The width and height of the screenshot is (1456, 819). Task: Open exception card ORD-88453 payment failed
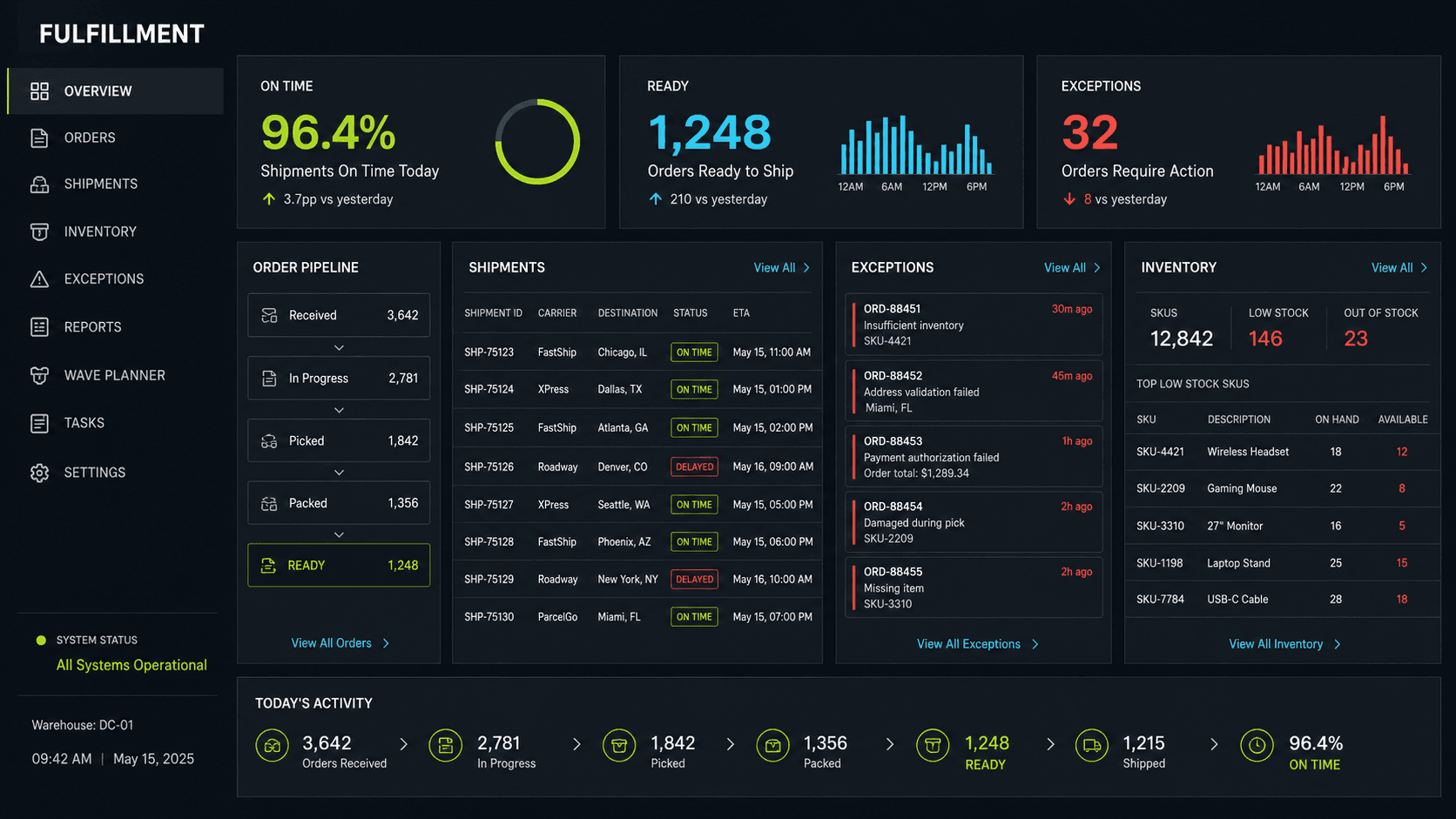pos(974,456)
